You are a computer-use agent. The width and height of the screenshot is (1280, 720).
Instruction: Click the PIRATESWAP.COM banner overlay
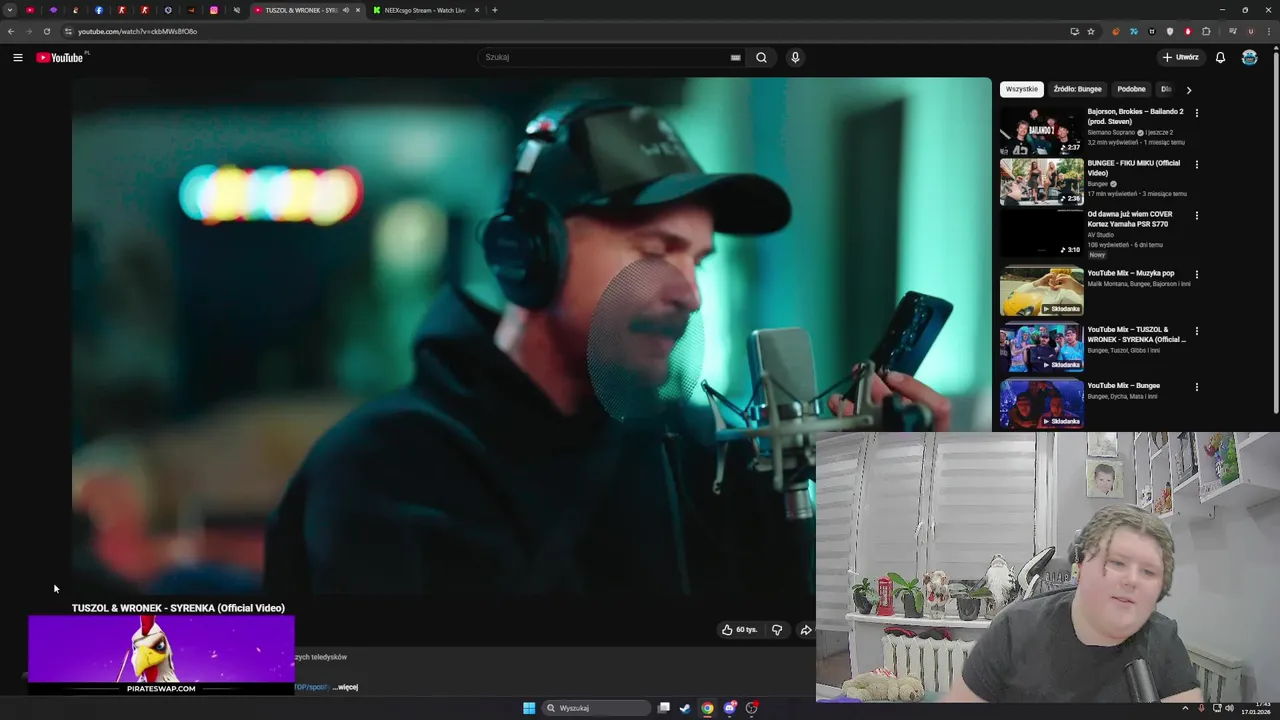(x=161, y=655)
